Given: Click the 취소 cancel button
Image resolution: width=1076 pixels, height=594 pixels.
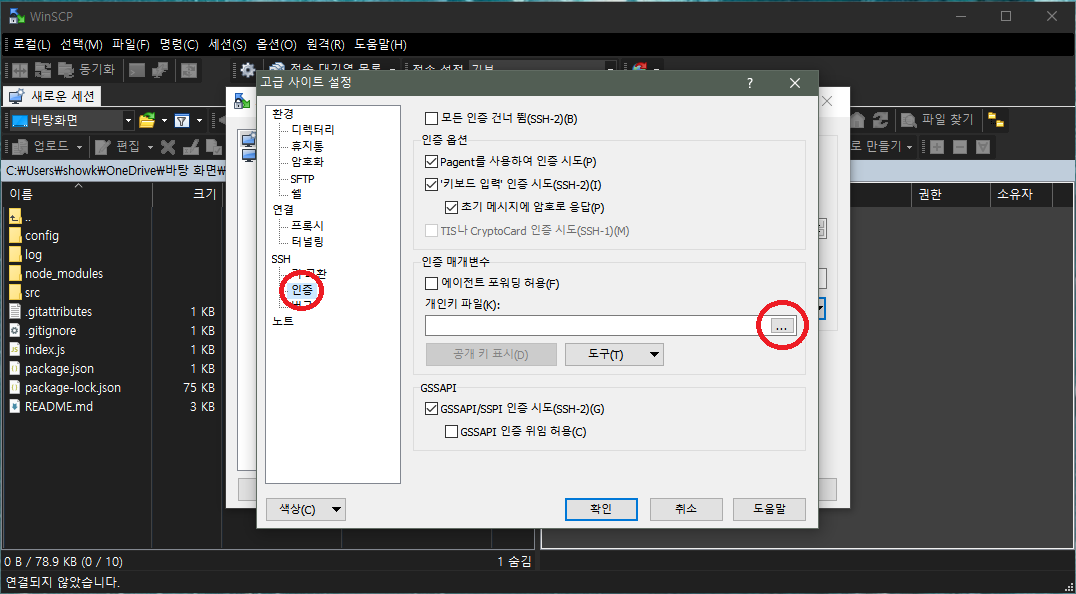Looking at the screenshot, I should coord(686,509).
